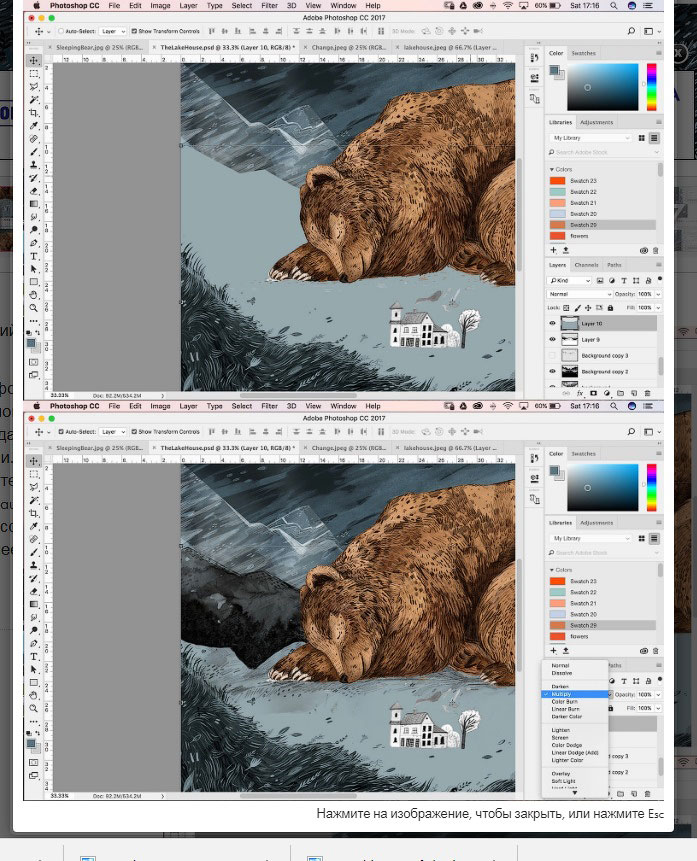Delete layer with trash icon in upper Layers panel

click(647, 393)
